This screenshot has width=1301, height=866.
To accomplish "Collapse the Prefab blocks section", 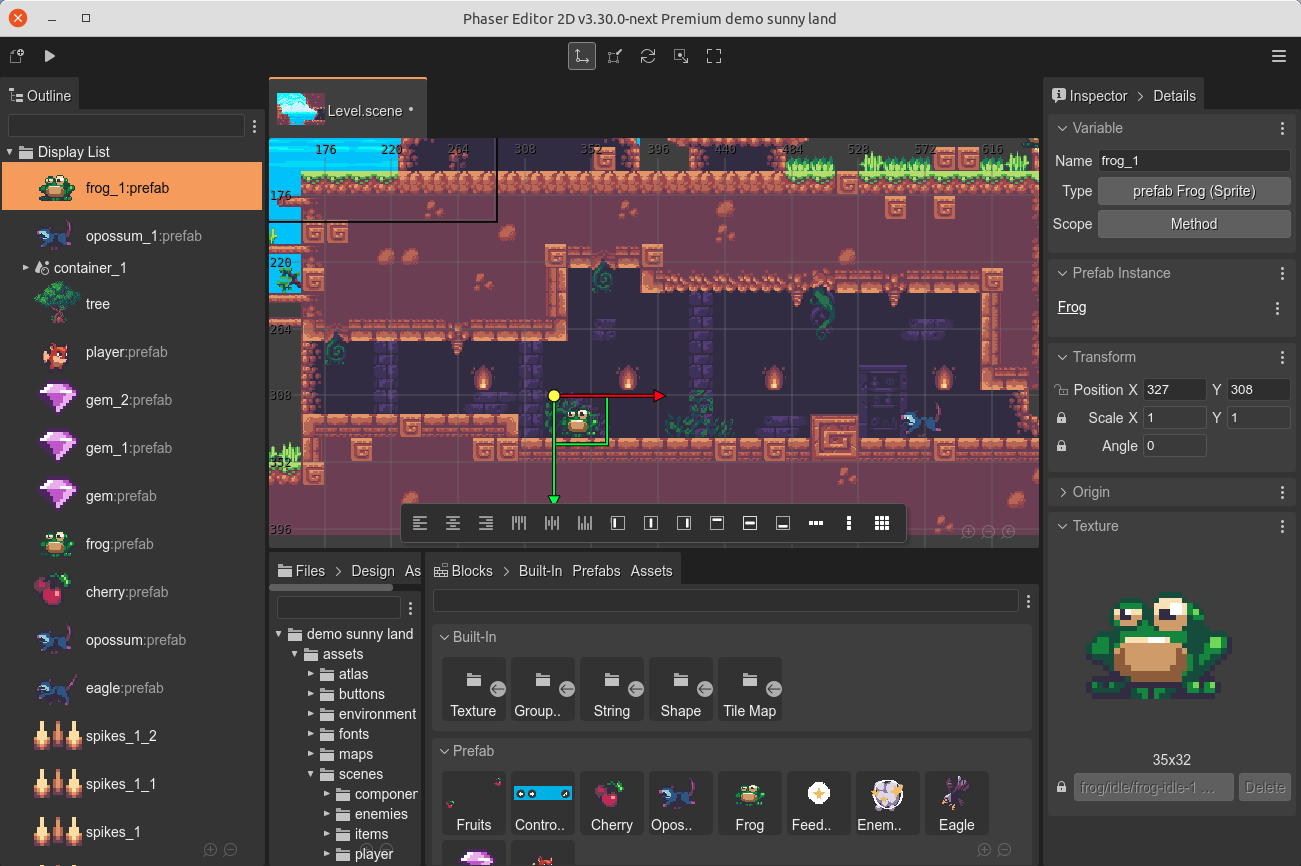I will pyautogui.click(x=444, y=751).
